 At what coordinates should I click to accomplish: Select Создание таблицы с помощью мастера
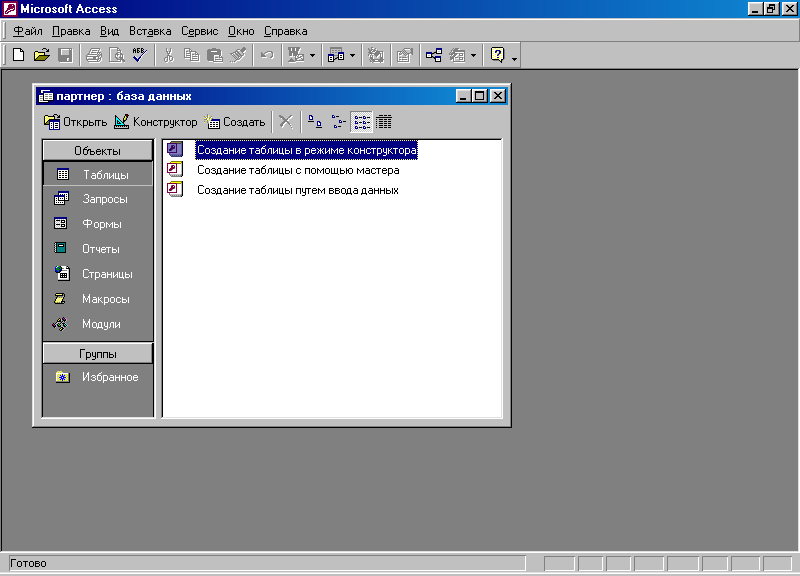click(x=298, y=170)
